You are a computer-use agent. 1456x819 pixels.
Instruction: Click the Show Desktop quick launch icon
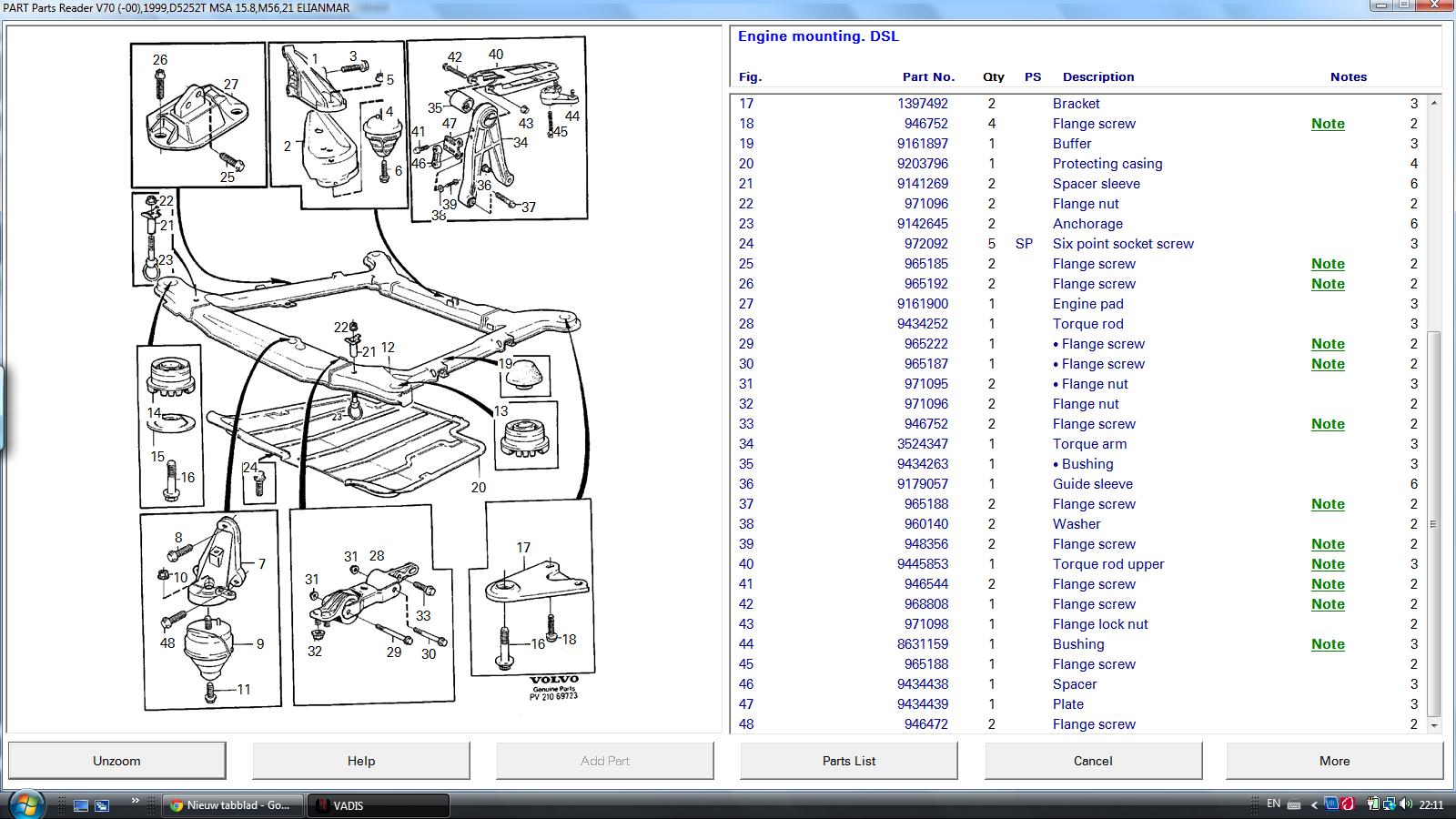(x=81, y=805)
